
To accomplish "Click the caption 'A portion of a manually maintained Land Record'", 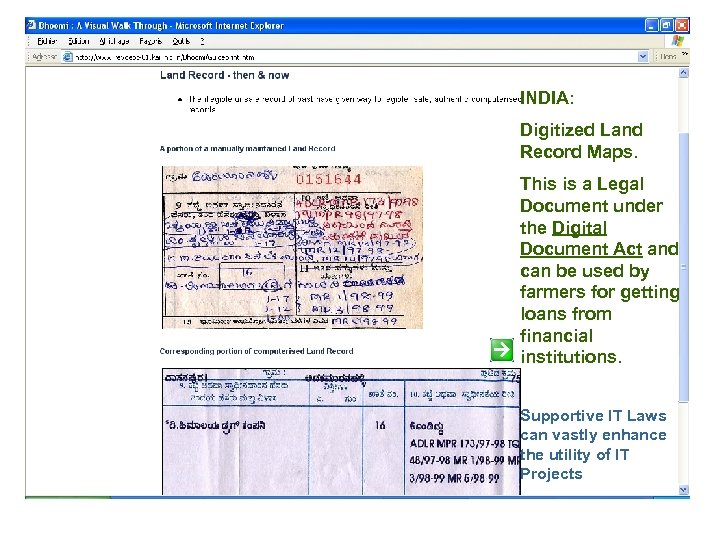I will pos(248,149).
